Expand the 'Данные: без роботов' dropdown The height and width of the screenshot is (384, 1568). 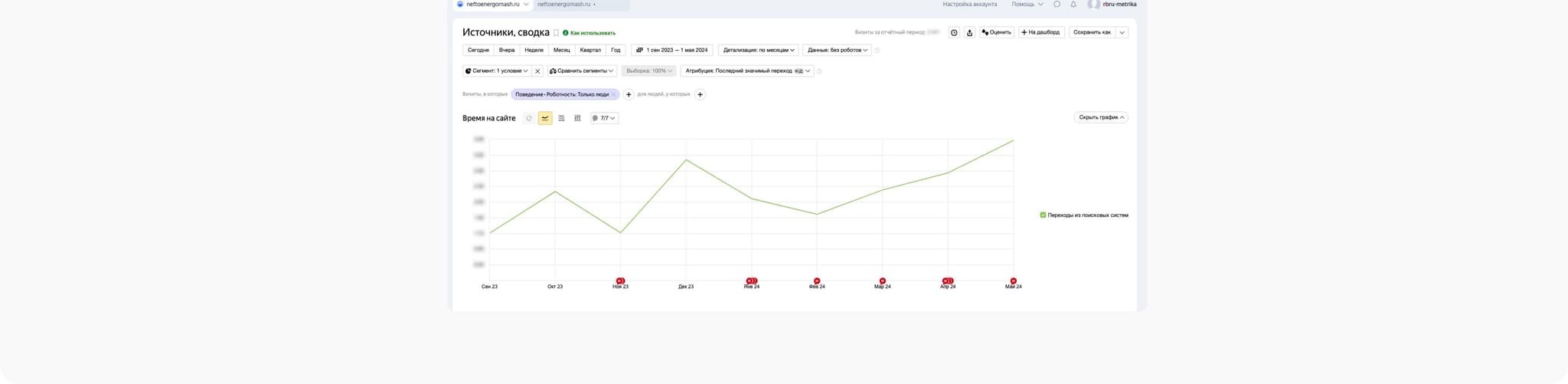pos(837,51)
